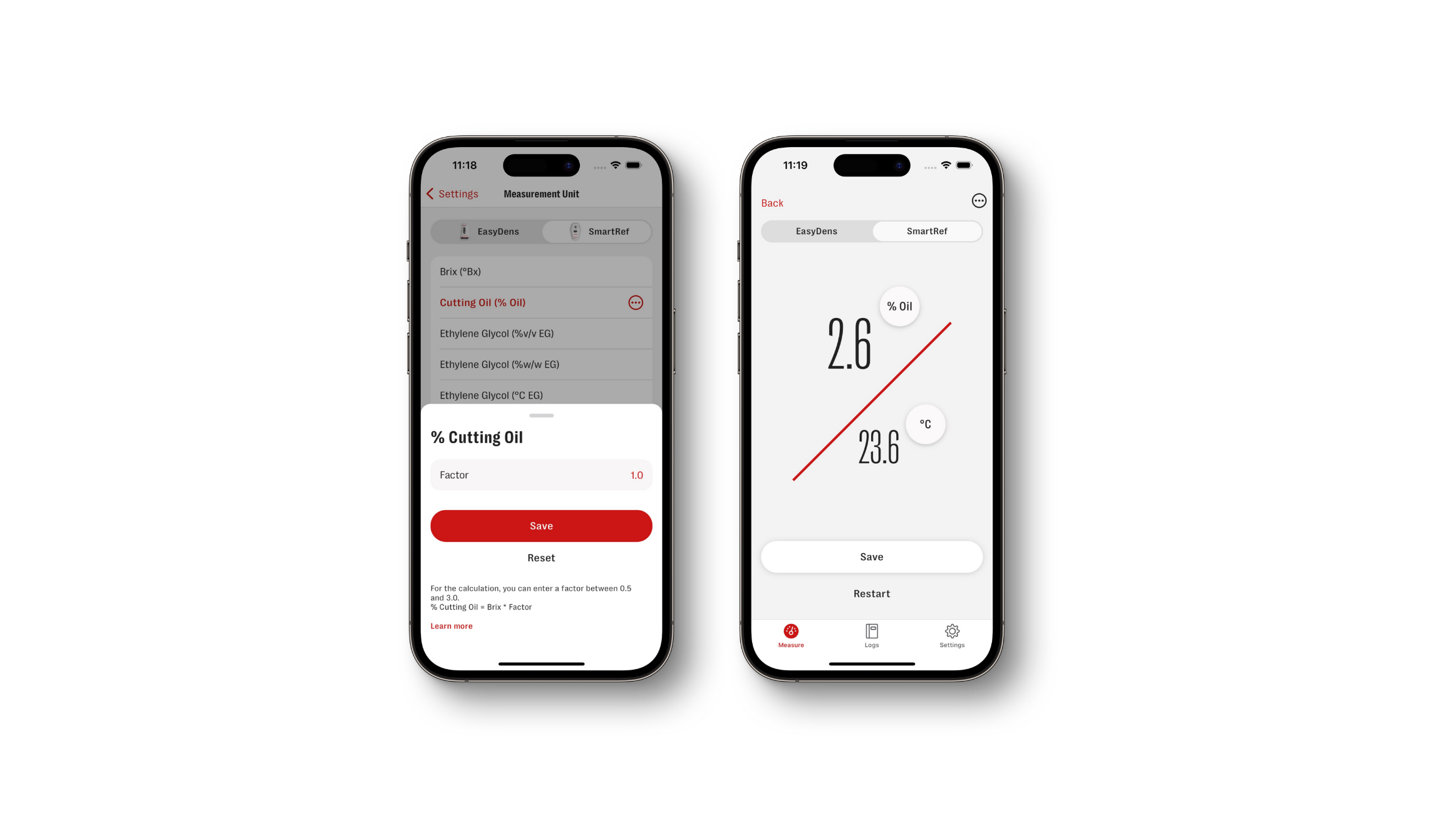Open the Settings section

pyautogui.click(x=951, y=635)
